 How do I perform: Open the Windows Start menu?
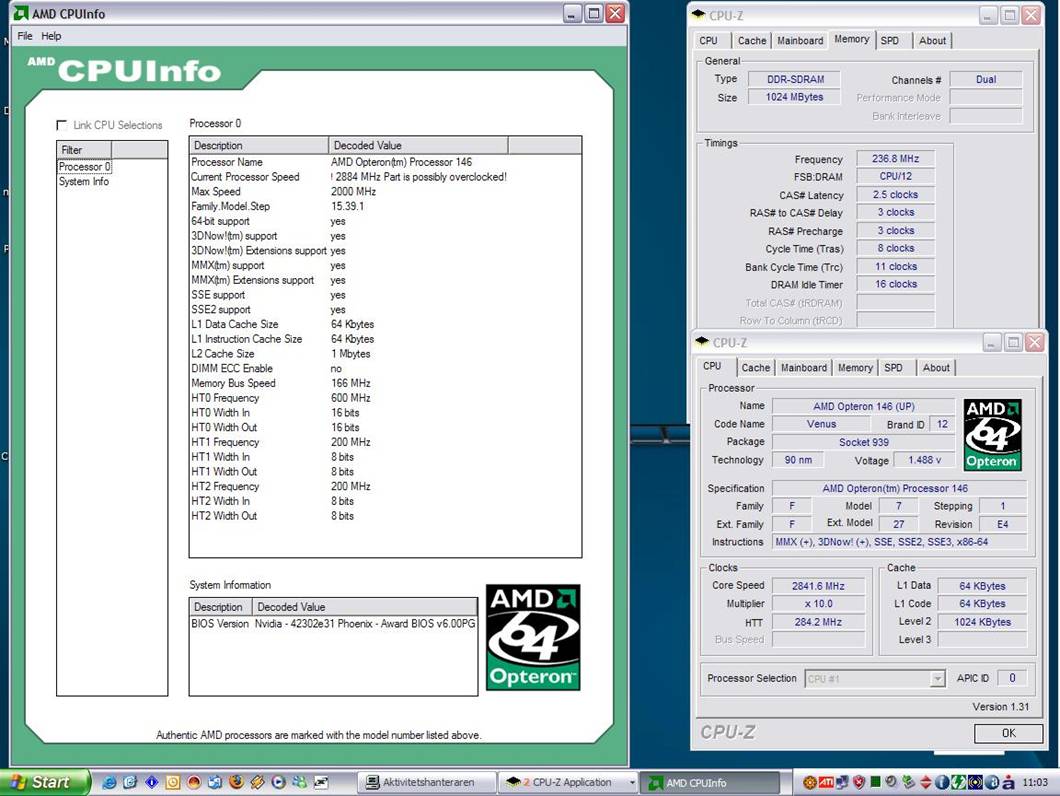point(45,782)
